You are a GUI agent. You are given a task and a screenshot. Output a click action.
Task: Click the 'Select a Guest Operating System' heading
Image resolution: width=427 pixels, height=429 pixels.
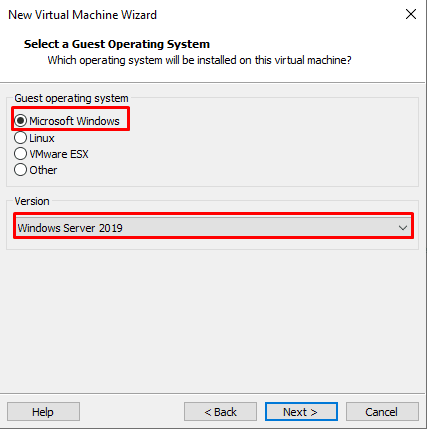point(117,44)
